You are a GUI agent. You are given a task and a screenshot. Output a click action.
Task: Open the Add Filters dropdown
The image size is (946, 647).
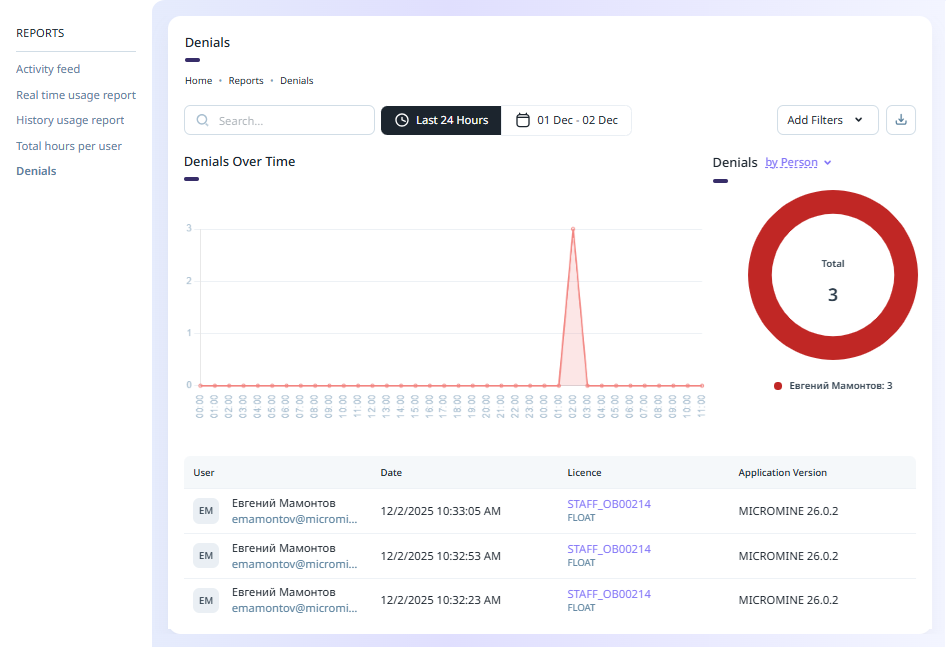[x=827, y=120]
